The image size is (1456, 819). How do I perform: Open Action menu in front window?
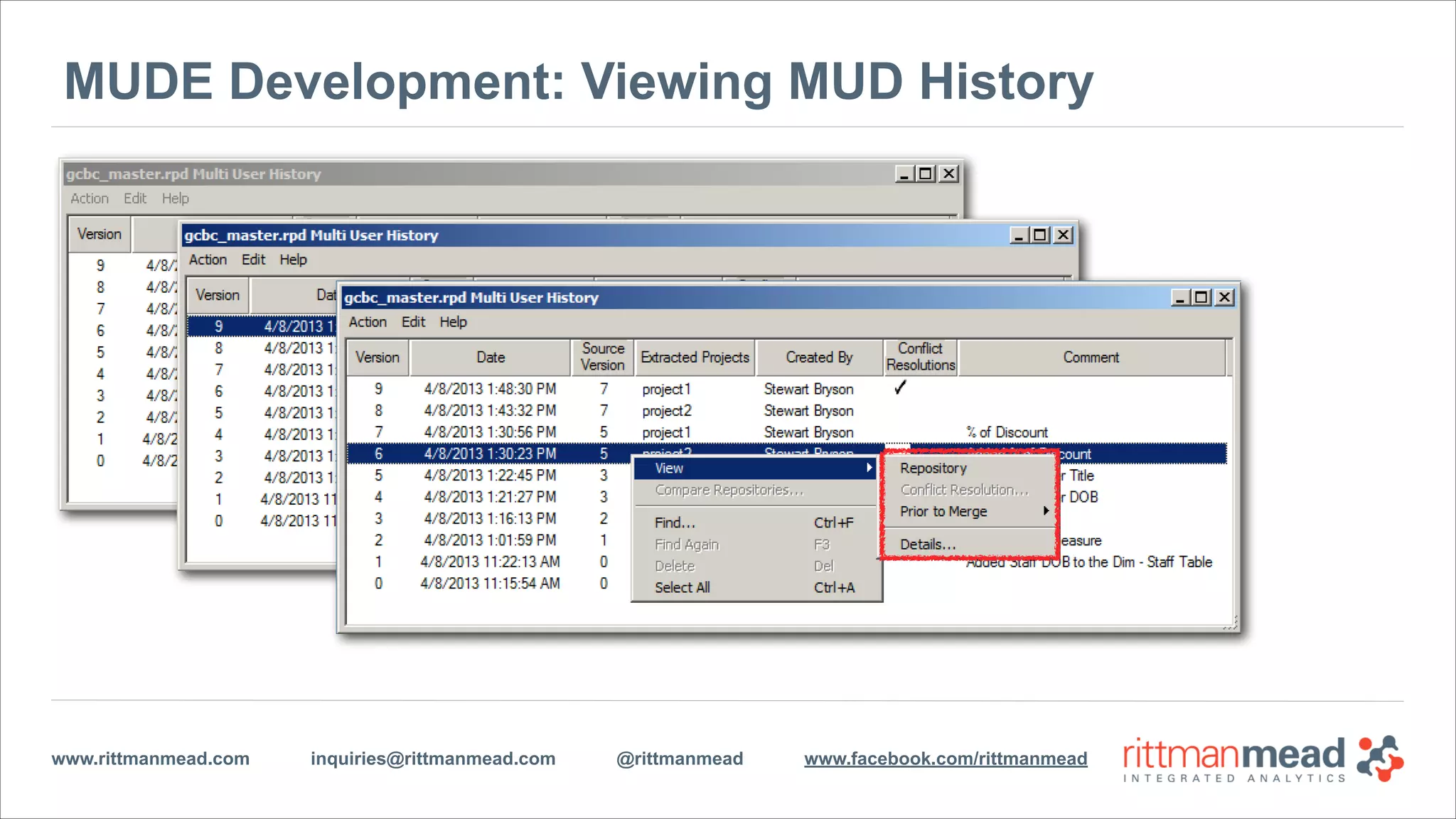pos(368,322)
